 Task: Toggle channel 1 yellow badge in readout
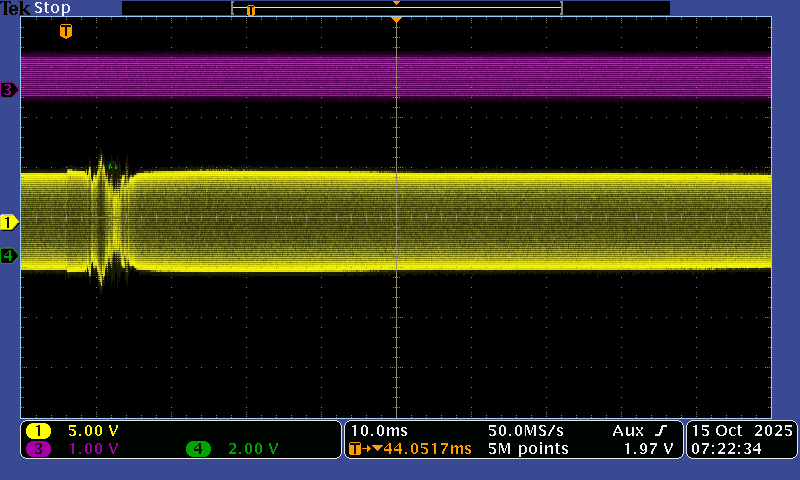(x=39, y=431)
